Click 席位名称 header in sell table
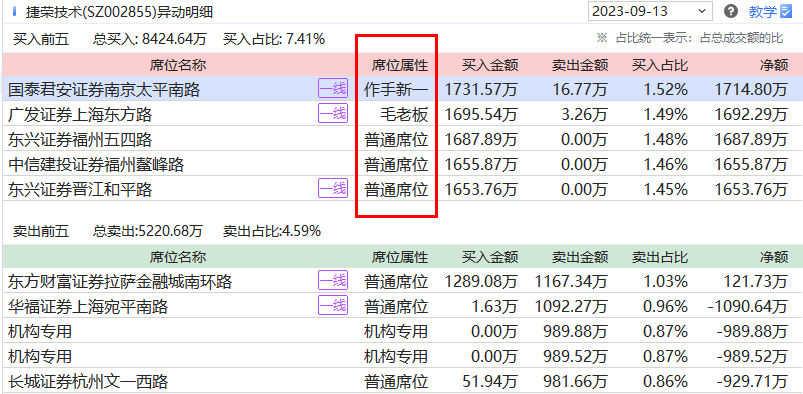The width and height of the screenshot is (803, 394). click(x=178, y=257)
